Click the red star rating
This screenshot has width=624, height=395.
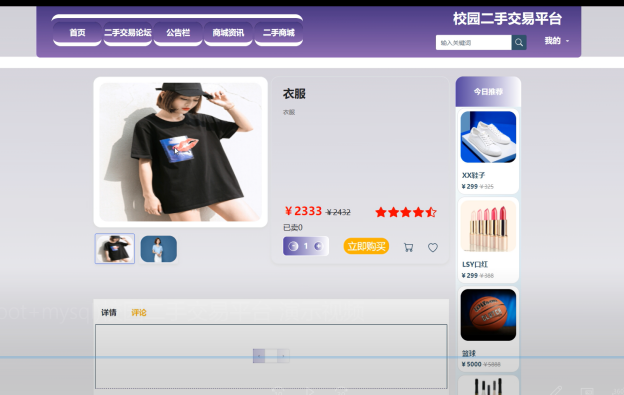406,212
